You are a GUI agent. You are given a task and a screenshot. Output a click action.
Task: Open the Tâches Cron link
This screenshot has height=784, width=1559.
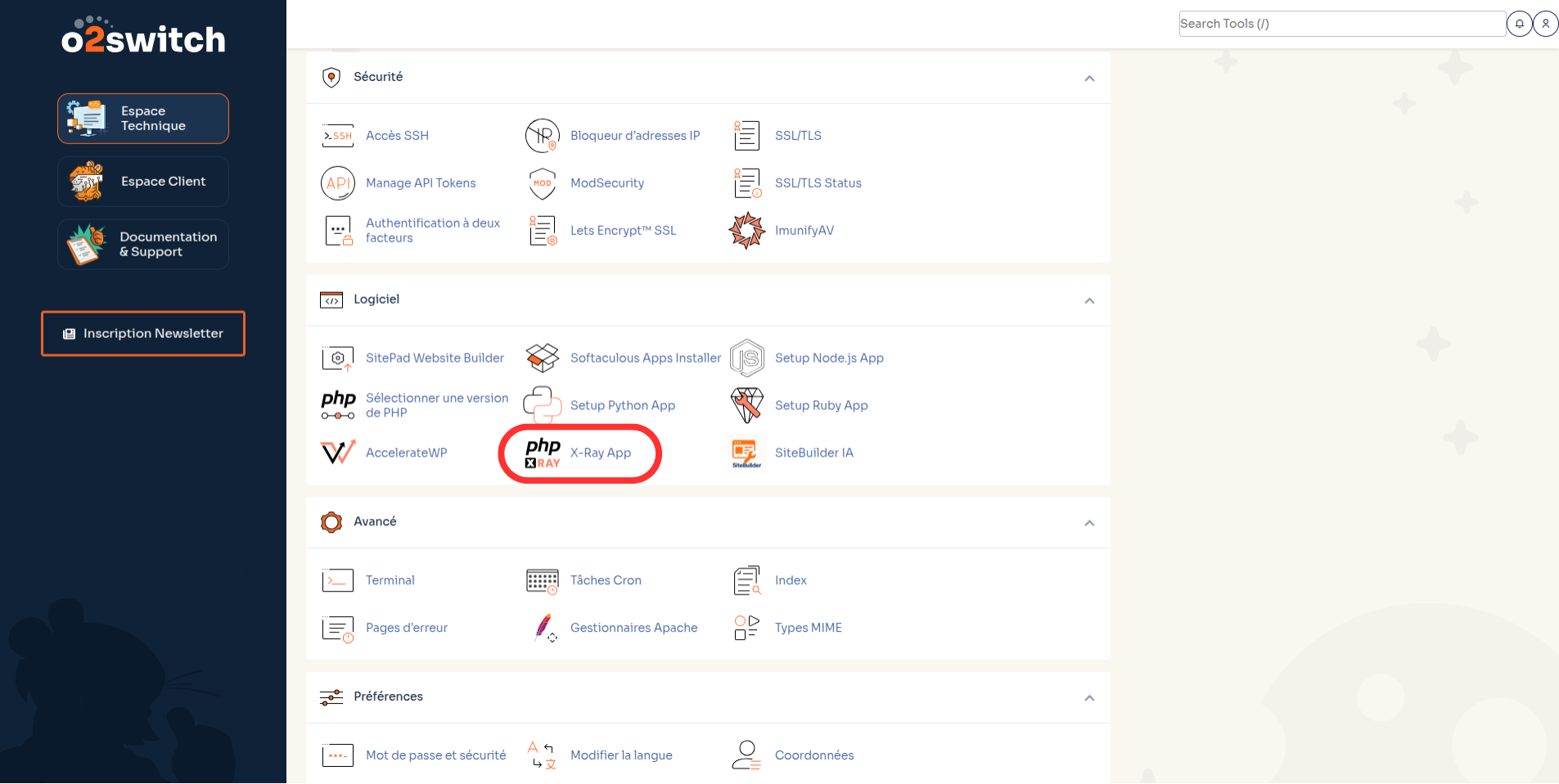[x=606, y=581]
